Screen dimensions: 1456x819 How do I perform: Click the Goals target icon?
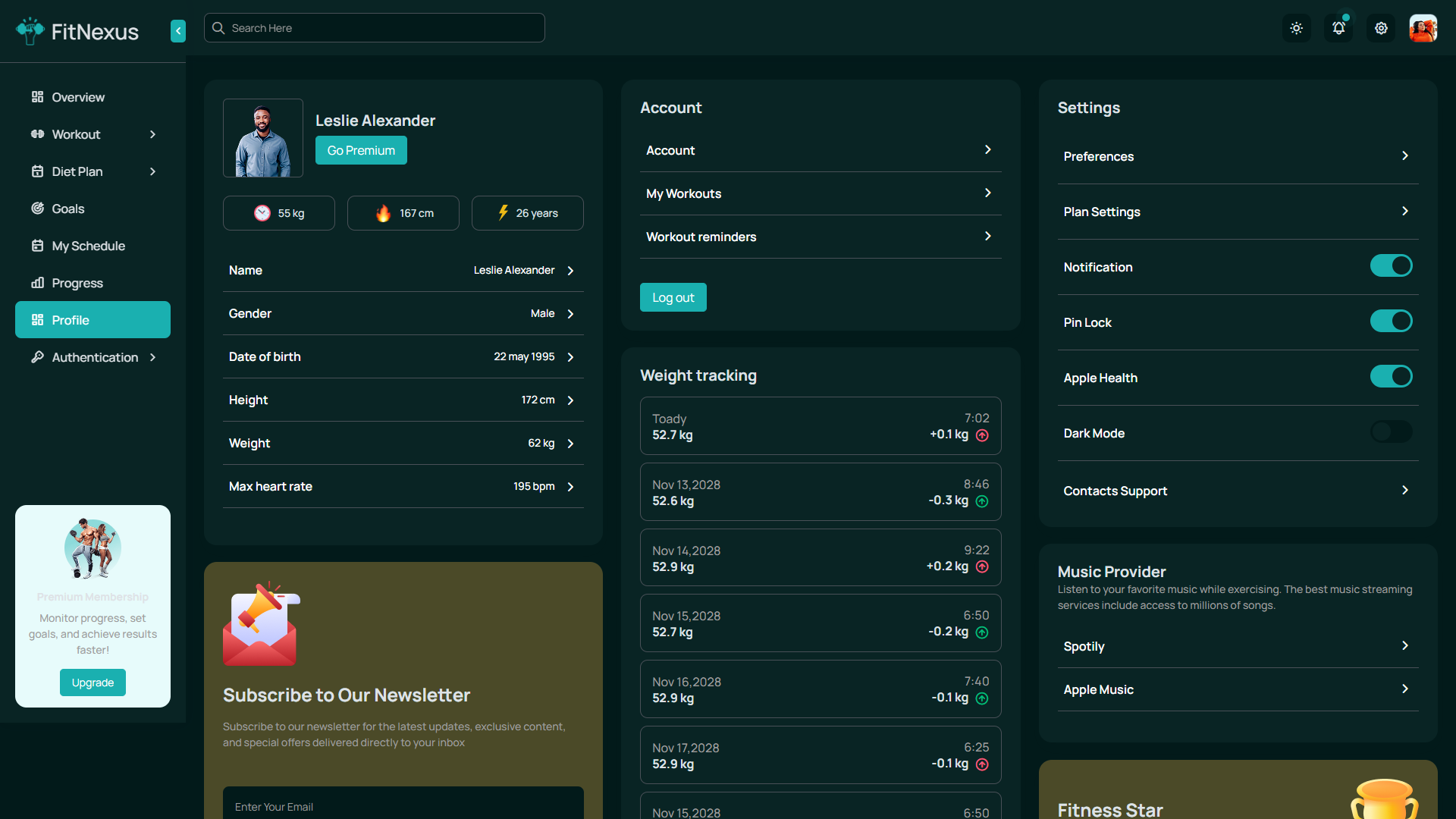[x=37, y=209]
